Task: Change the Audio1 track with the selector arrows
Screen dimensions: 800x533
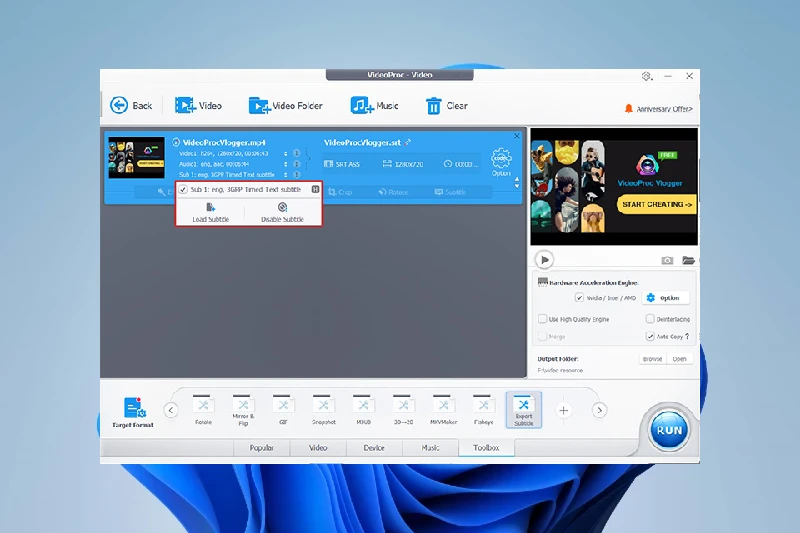Action: [x=285, y=164]
